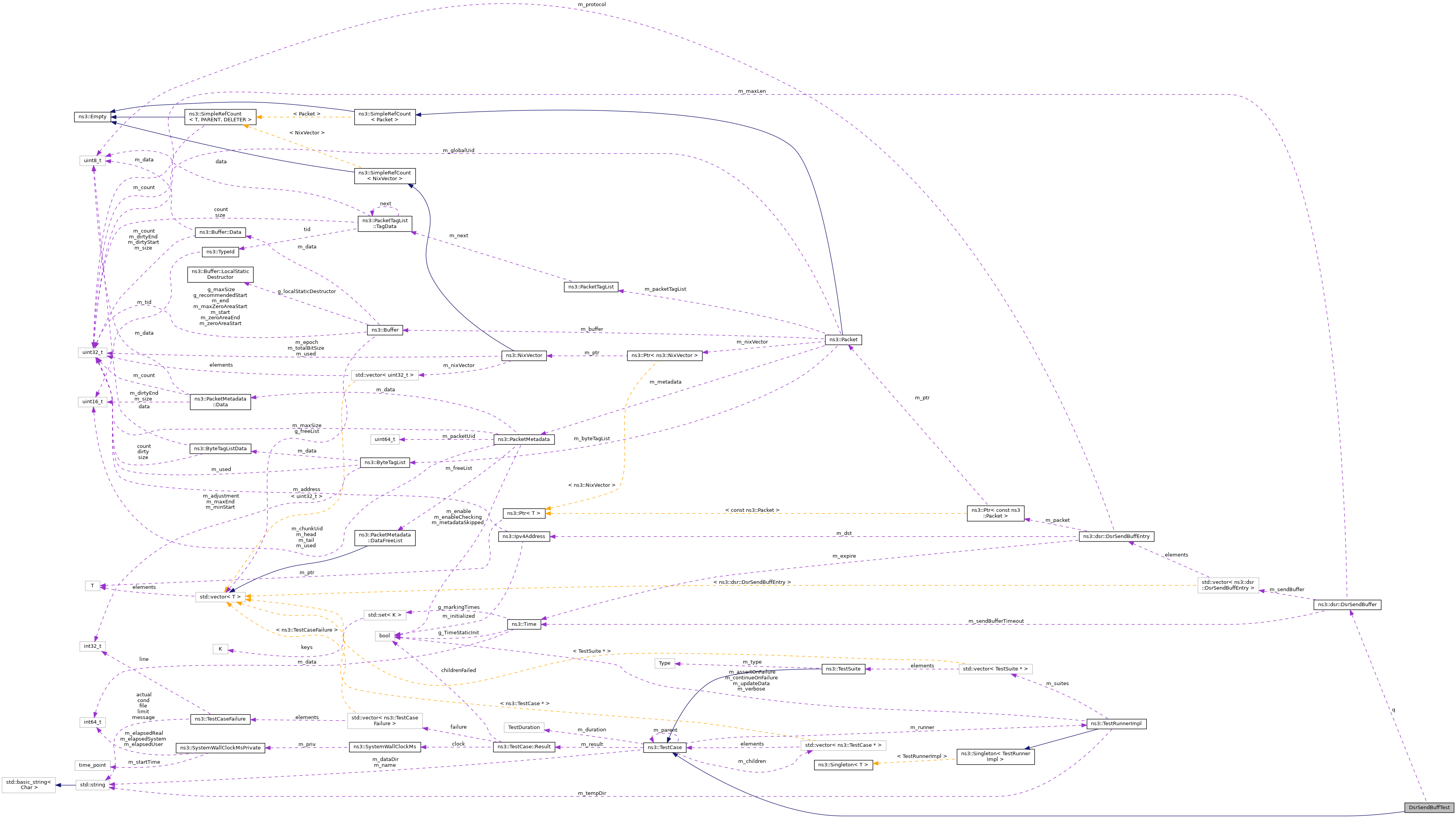1456x818 pixels.
Task: Click the std::basic_string< Char > node
Action: [29, 785]
